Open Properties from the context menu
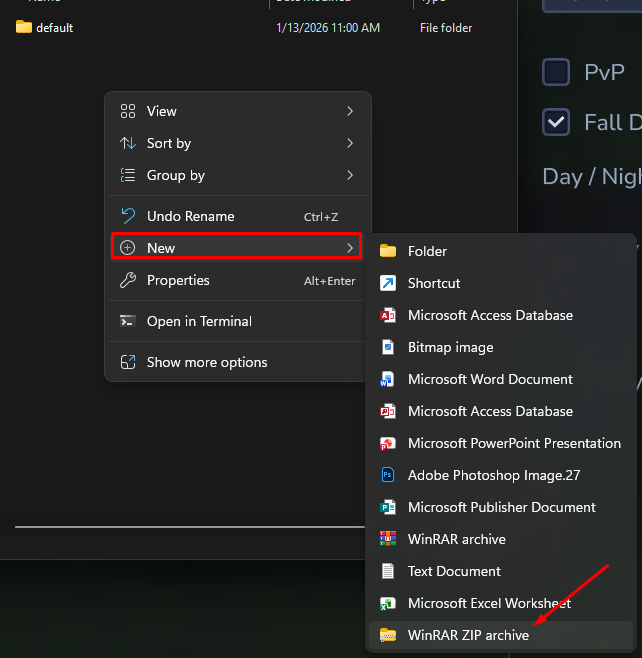Viewport: 642px width, 658px height. pos(178,280)
